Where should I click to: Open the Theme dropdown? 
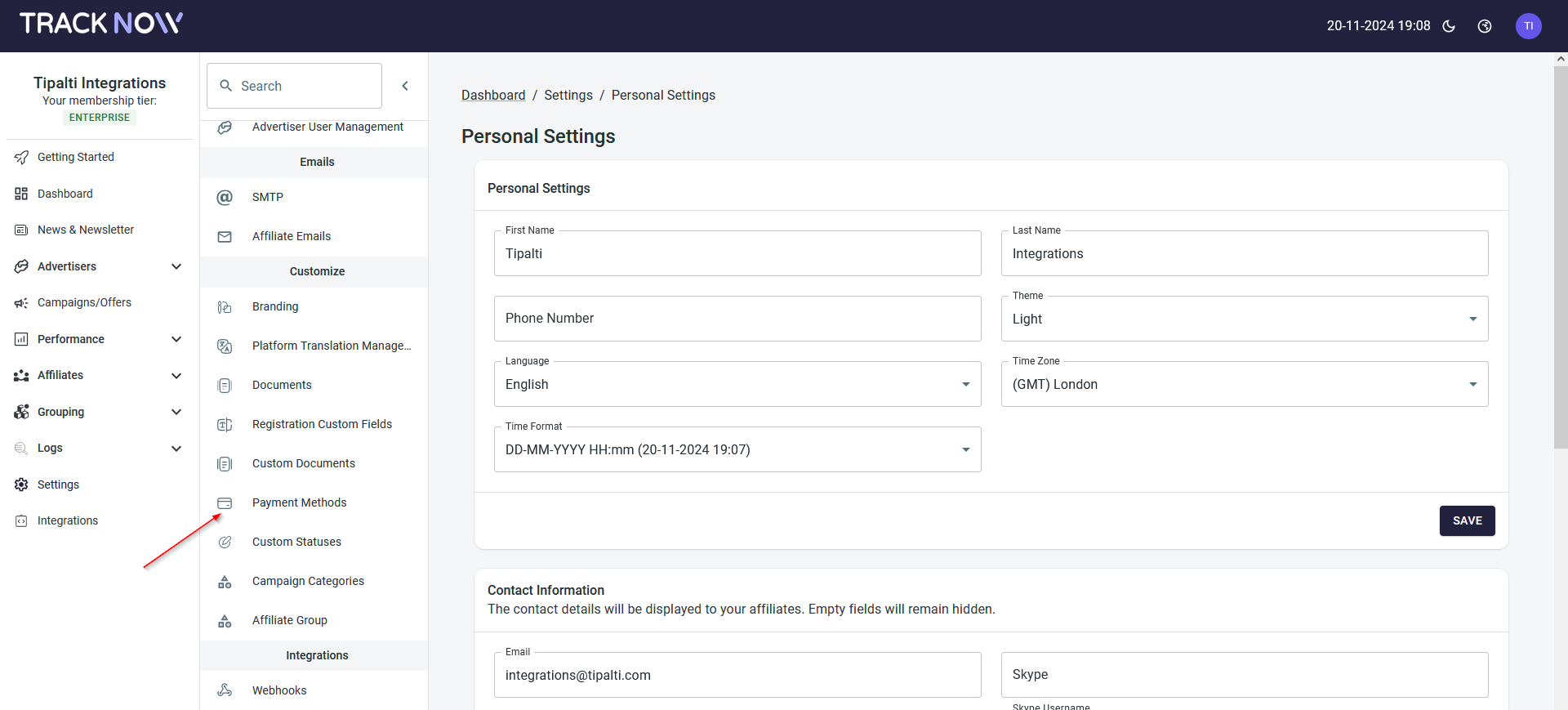pos(1244,319)
